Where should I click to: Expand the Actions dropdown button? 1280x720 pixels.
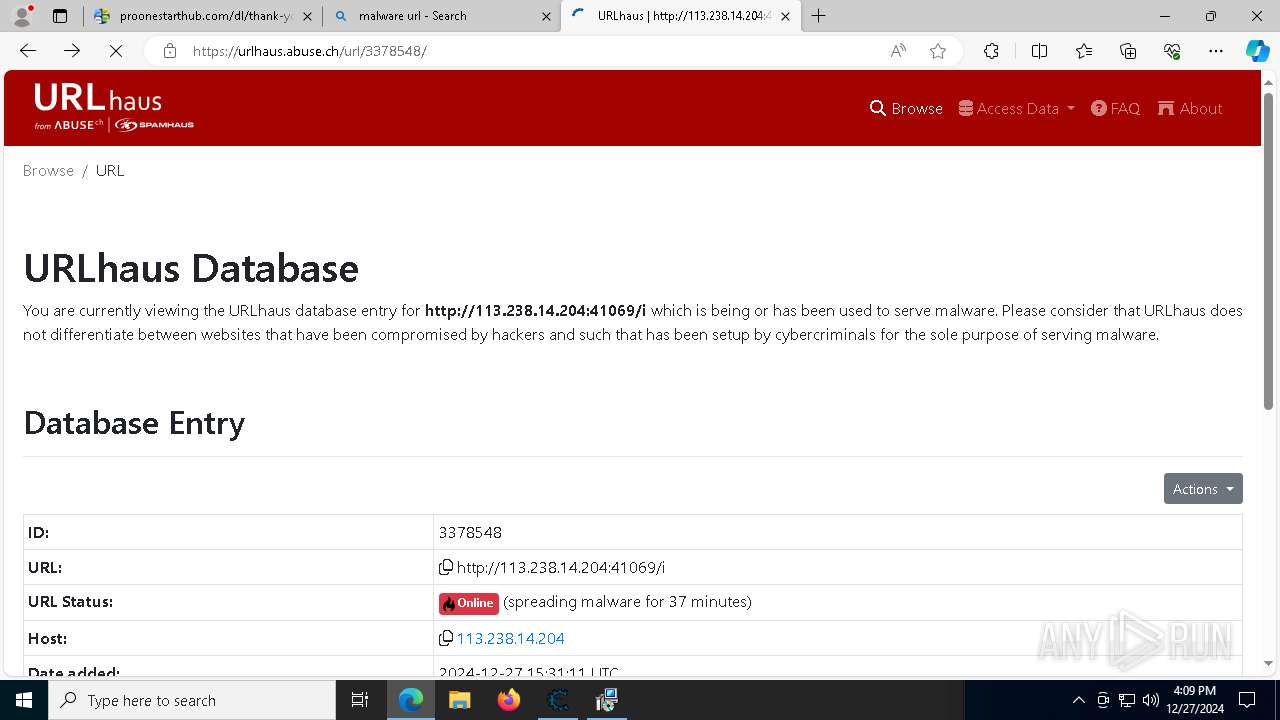click(1203, 488)
